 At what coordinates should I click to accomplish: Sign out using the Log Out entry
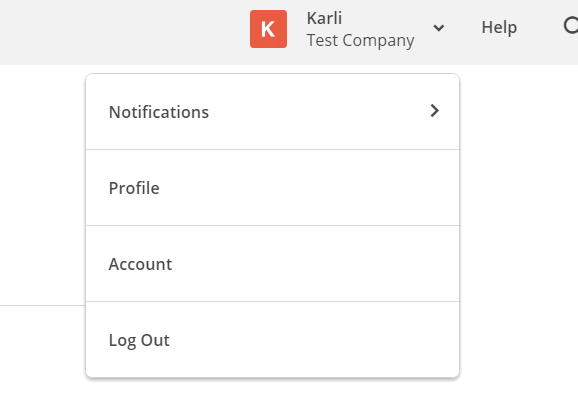pyautogui.click(x=272, y=339)
